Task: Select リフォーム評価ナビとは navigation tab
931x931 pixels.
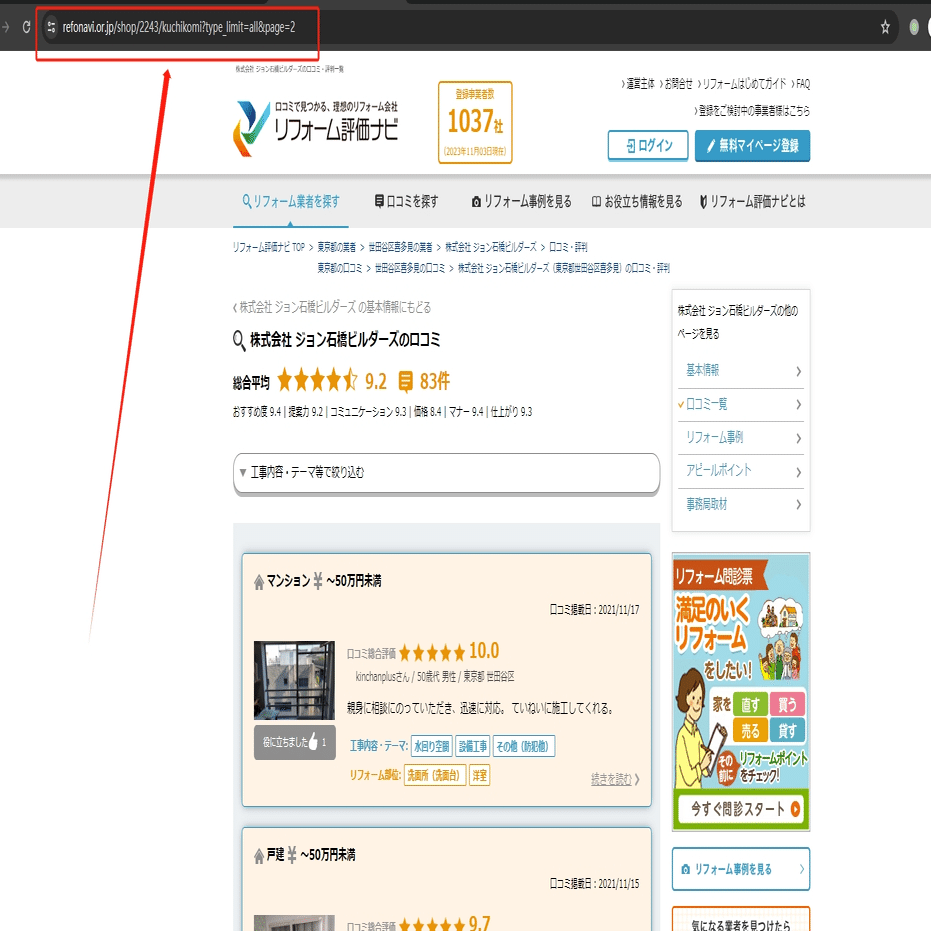Action: 752,201
